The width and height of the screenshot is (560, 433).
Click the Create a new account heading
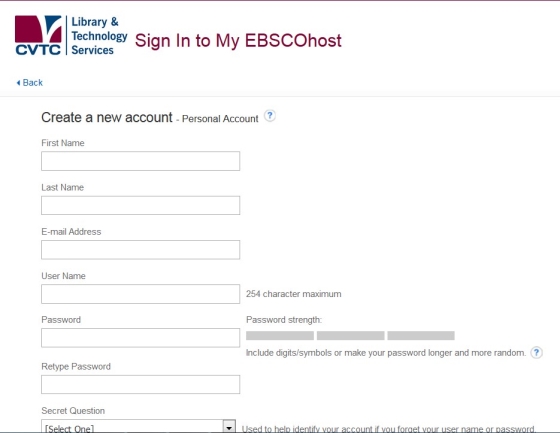pyautogui.click(x=107, y=118)
